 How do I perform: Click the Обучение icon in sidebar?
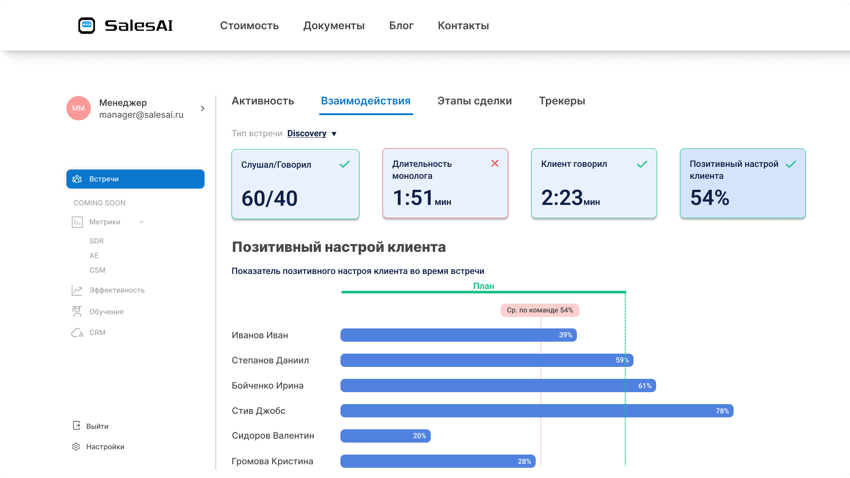(x=77, y=311)
